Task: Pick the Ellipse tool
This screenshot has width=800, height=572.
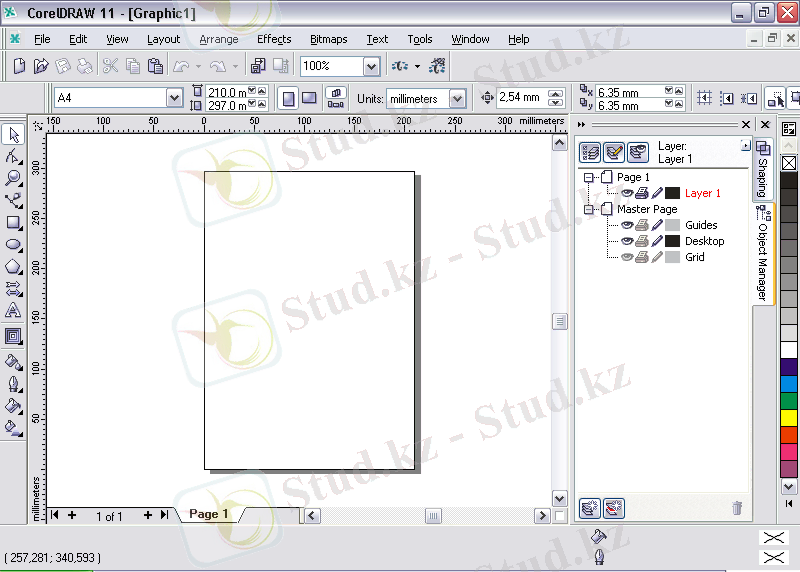Action: tap(13, 244)
